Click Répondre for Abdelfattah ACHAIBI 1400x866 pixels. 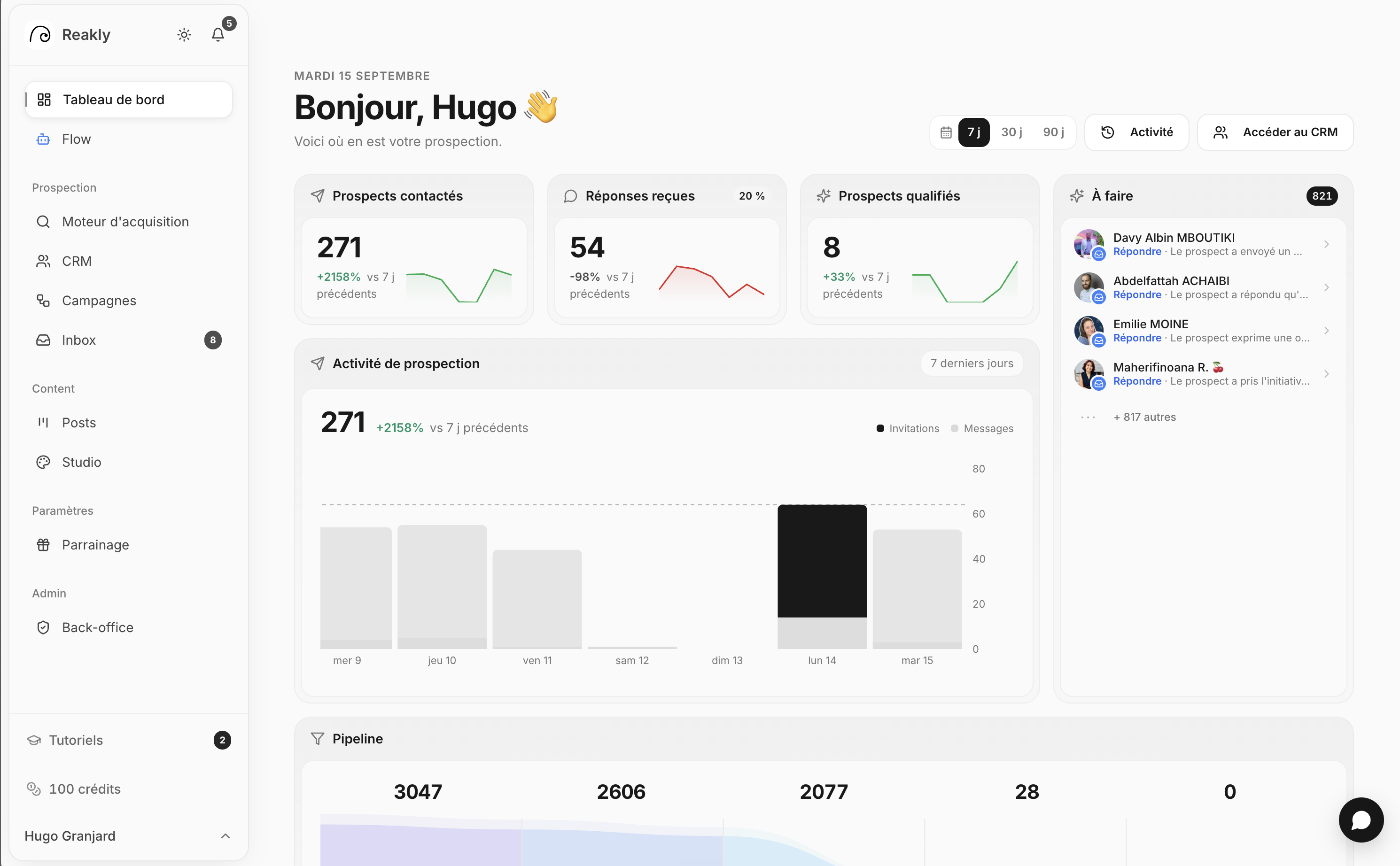pyautogui.click(x=1137, y=294)
